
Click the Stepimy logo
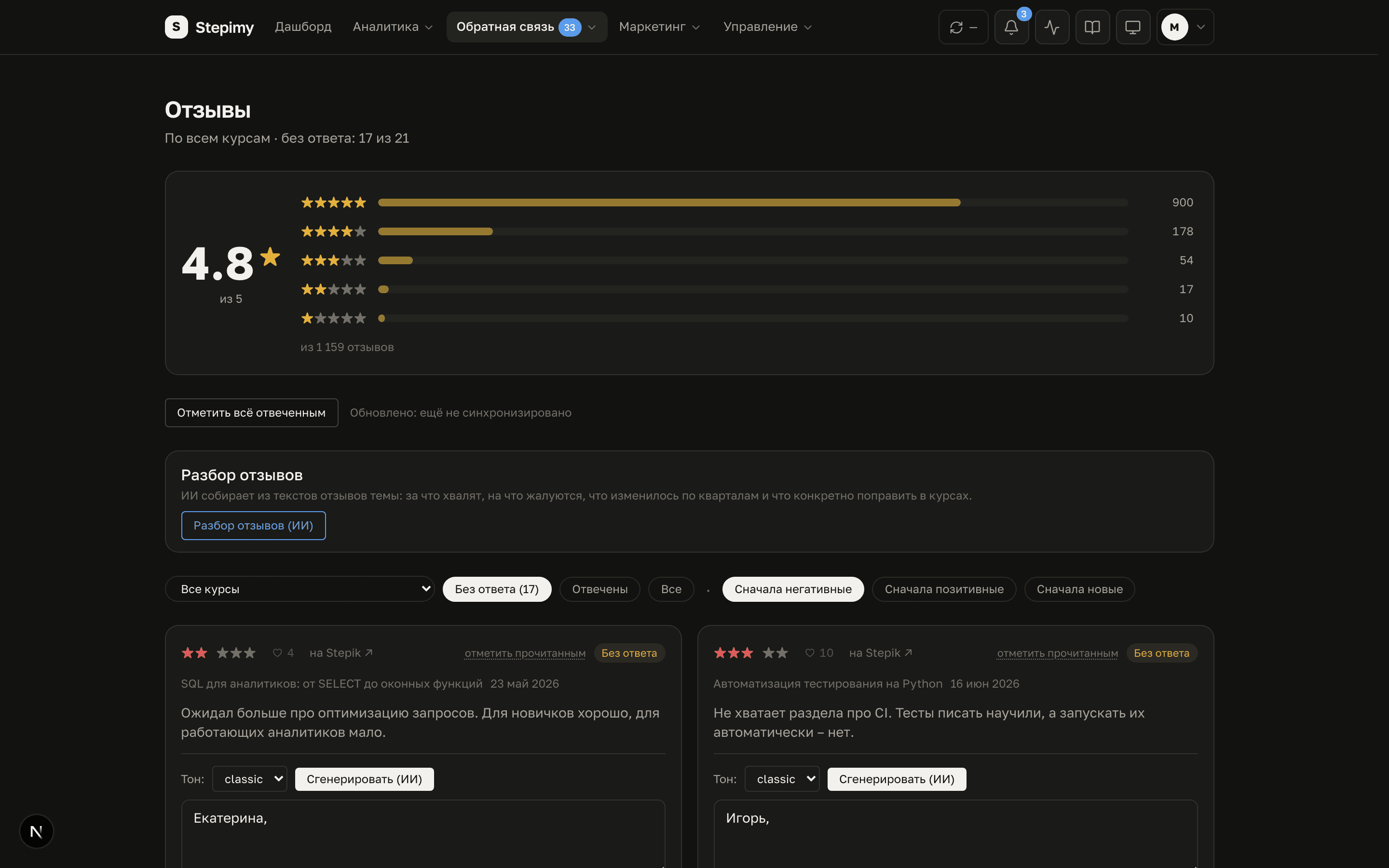point(209,27)
